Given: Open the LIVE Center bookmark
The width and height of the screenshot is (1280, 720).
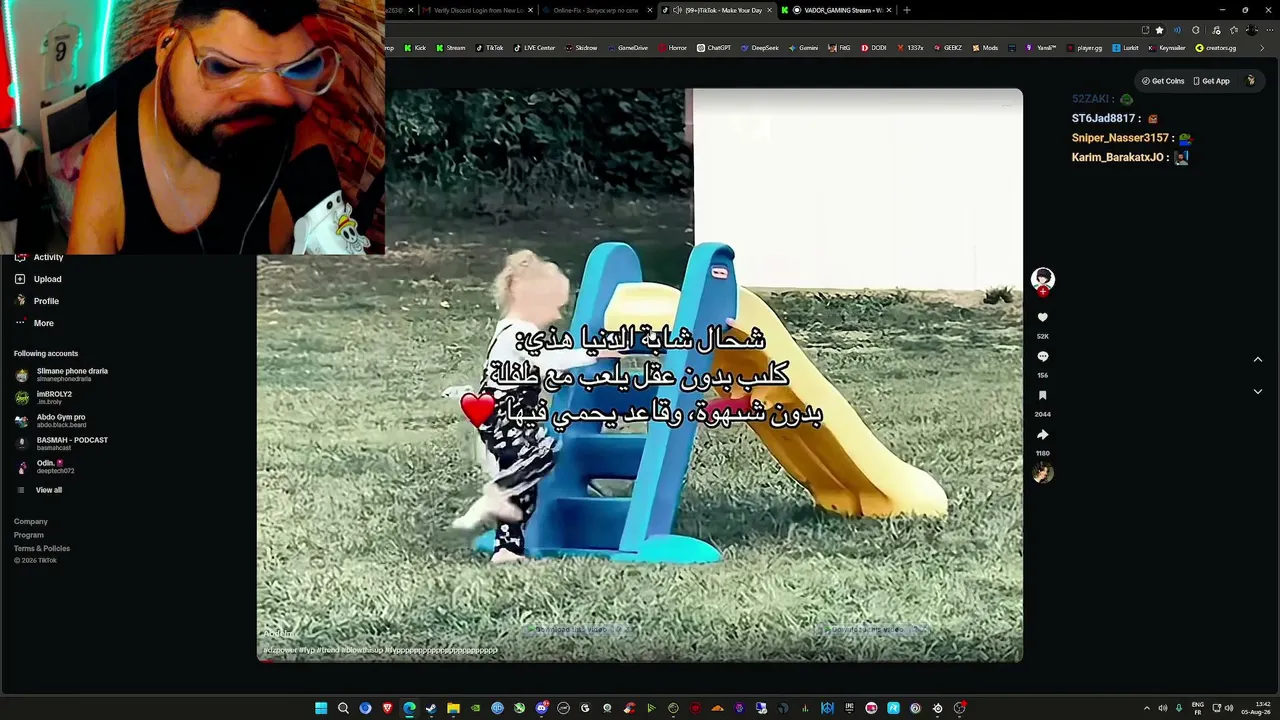Looking at the screenshot, I should coord(534,48).
